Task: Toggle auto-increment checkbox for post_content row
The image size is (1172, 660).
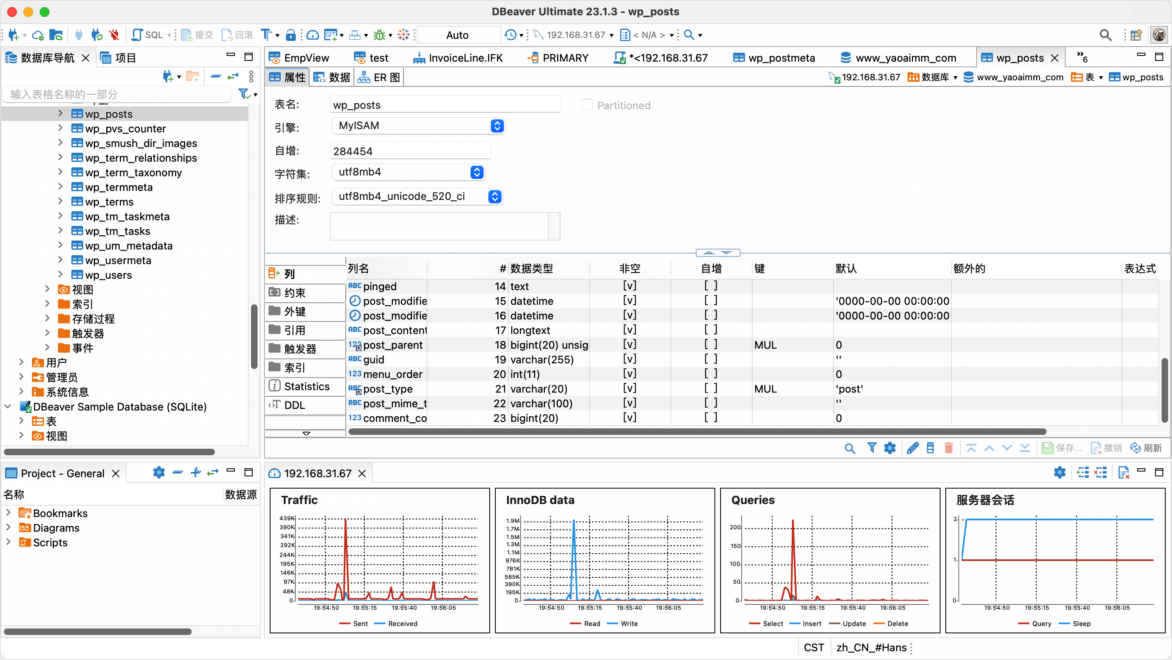Action: 711,330
